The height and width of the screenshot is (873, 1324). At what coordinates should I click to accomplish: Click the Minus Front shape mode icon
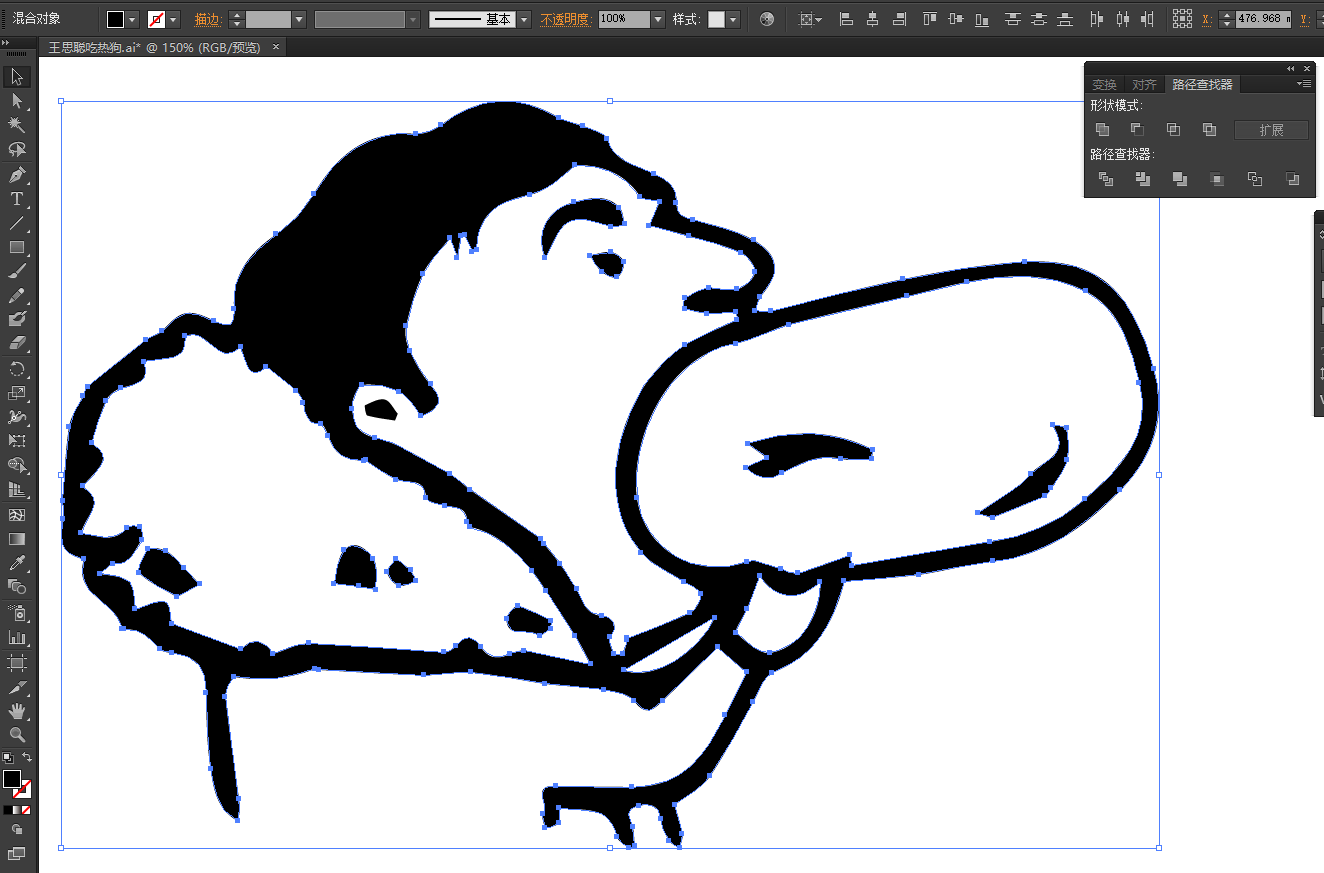[x=1137, y=130]
